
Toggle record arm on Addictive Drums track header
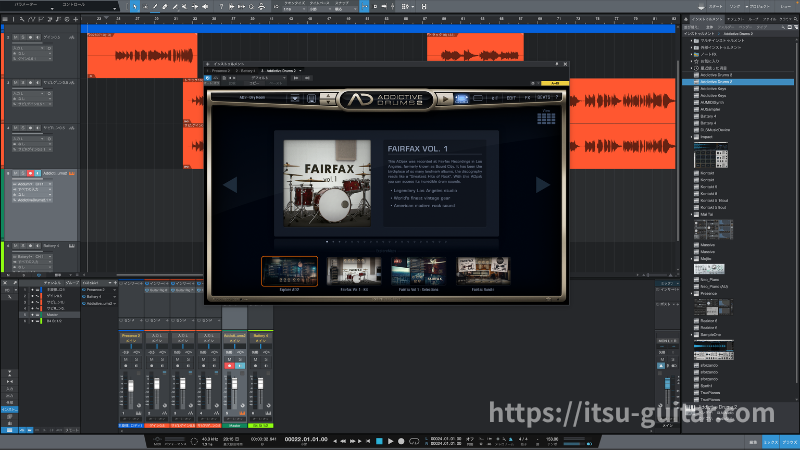click(x=30, y=173)
